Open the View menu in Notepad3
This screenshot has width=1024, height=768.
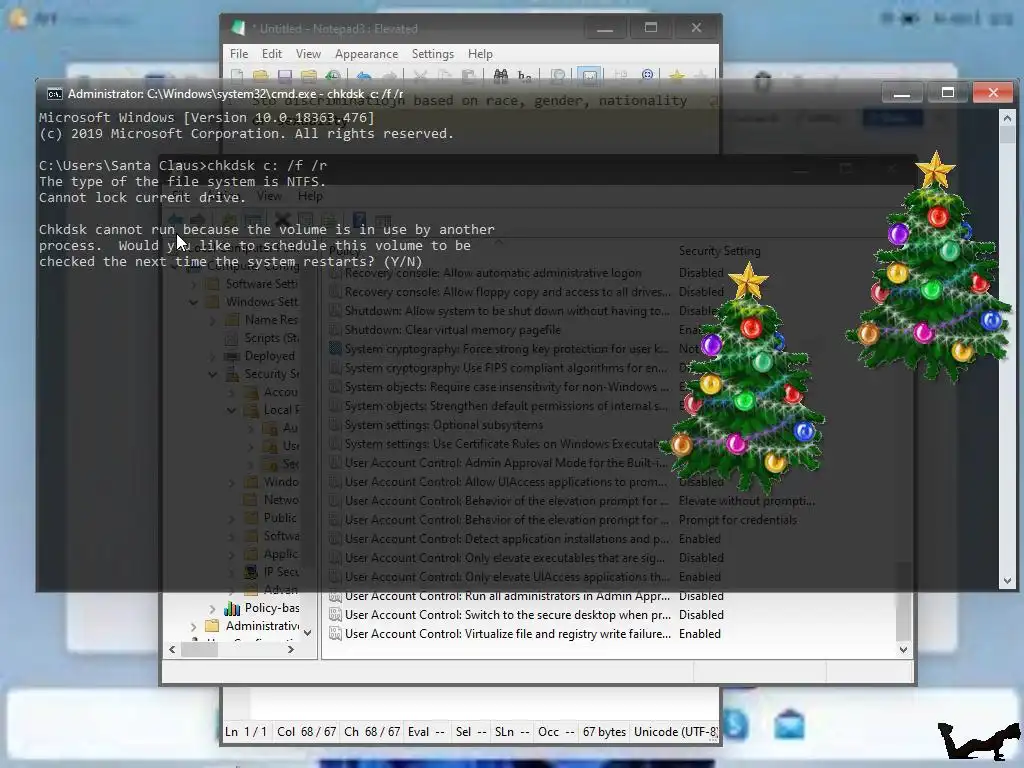308,54
